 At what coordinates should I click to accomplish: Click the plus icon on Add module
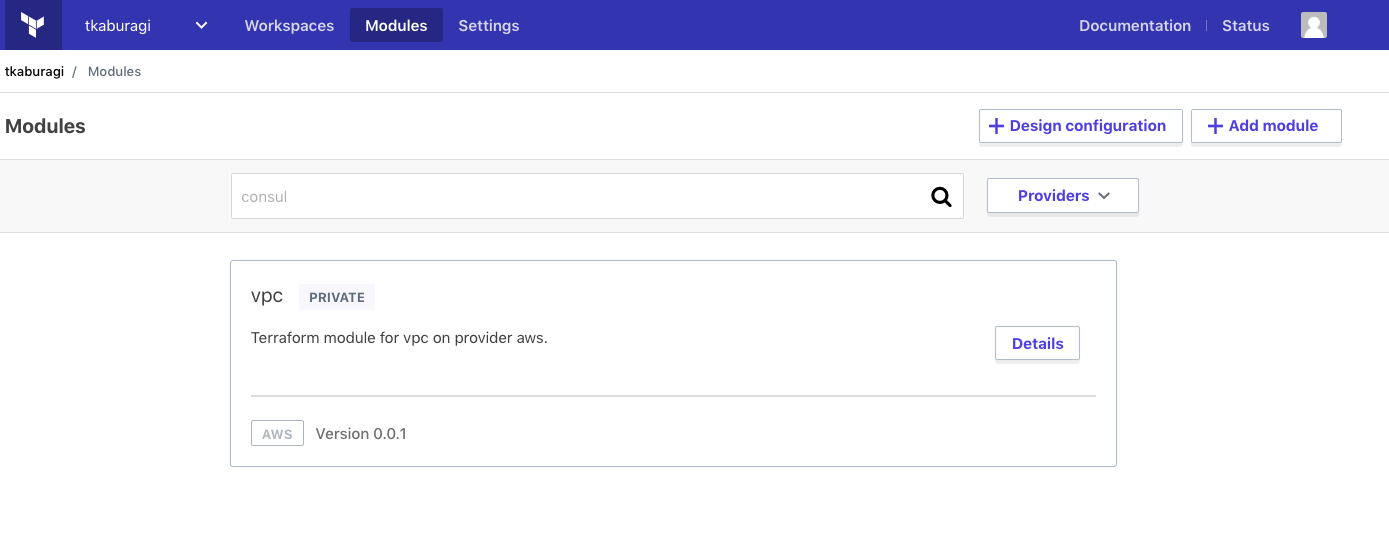1215,126
